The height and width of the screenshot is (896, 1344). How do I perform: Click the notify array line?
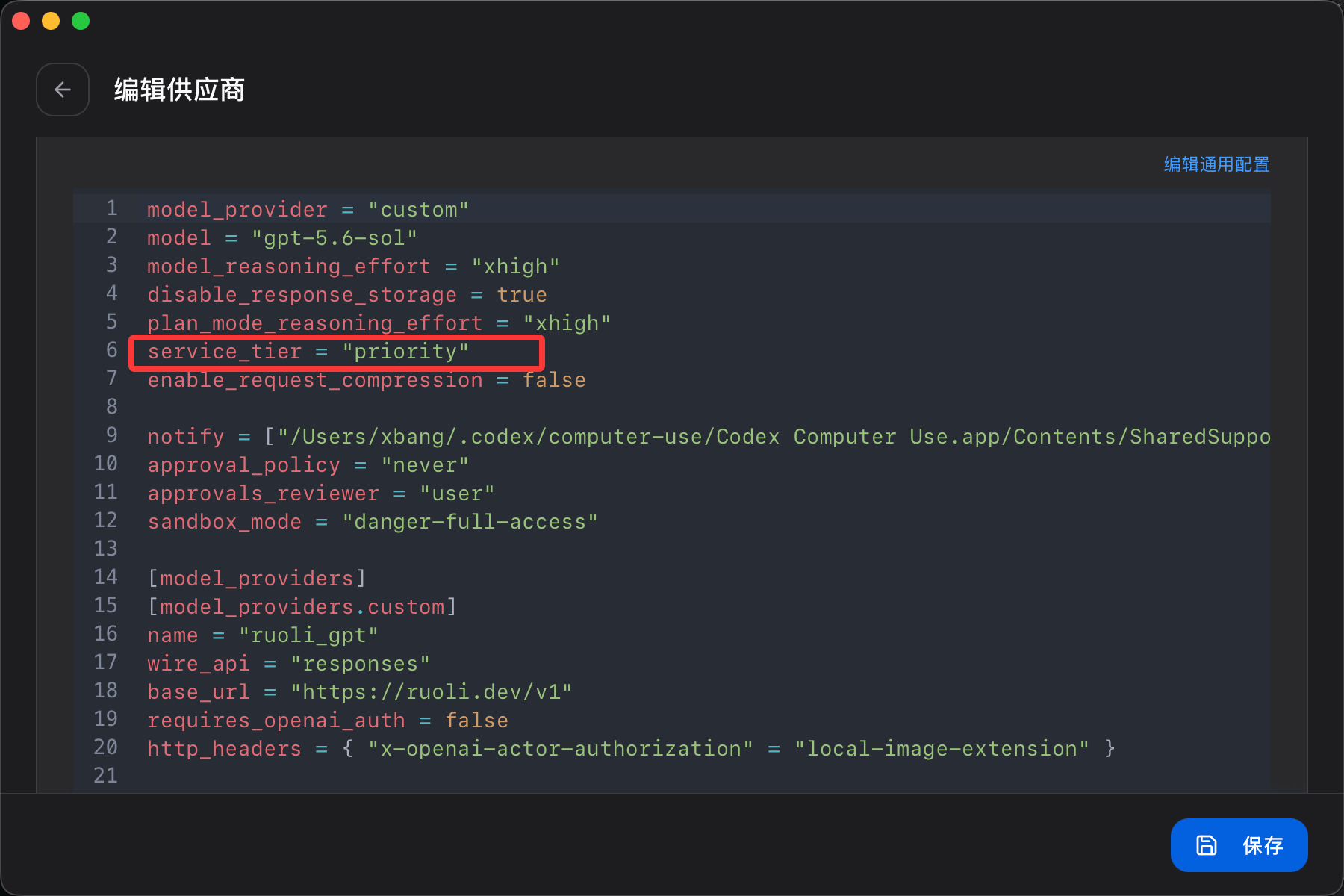click(x=709, y=436)
